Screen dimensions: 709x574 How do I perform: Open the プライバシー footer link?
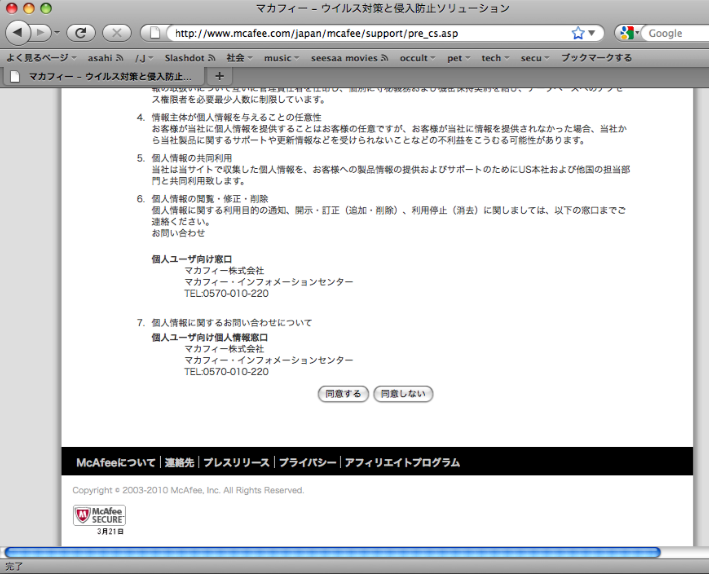(307, 462)
